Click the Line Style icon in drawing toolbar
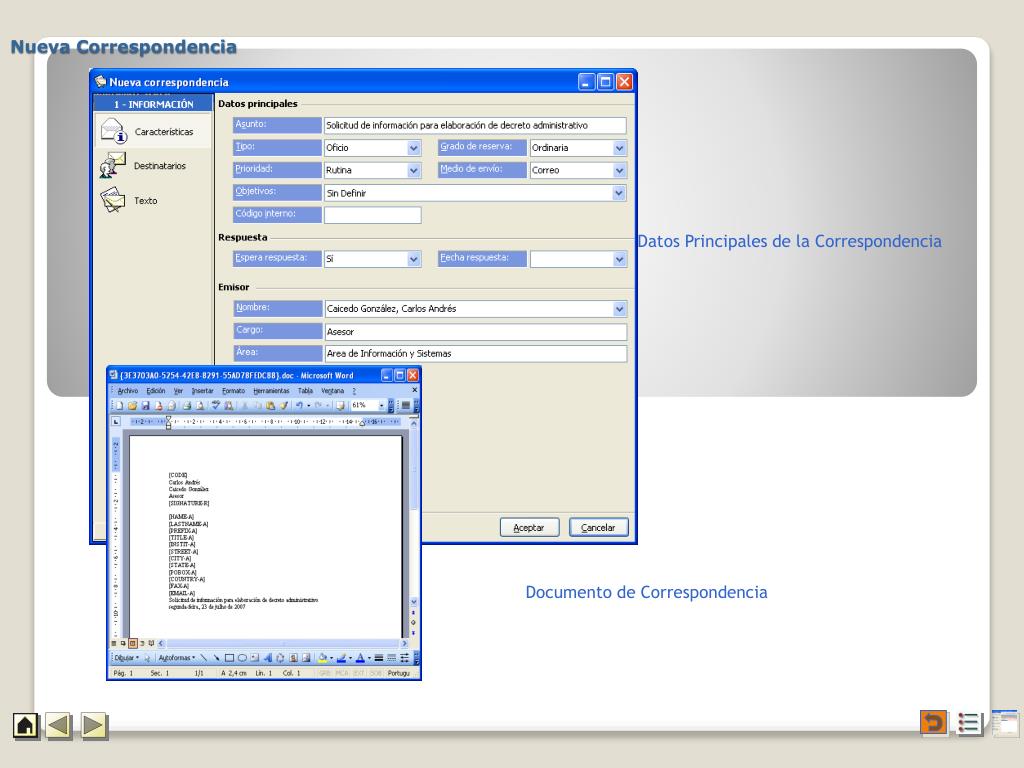The width and height of the screenshot is (1024, 768). point(379,658)
